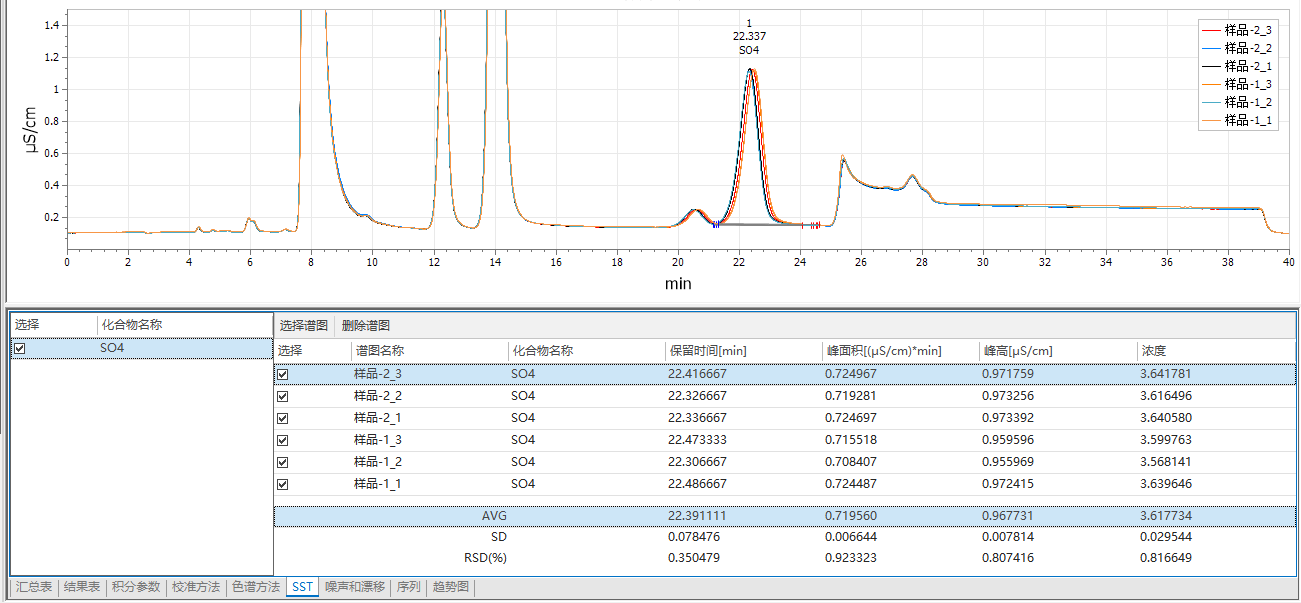Viewport: 1301px width, 603px height.
Task: Click the 删除谱图 button
Action: tap(365, 325)
